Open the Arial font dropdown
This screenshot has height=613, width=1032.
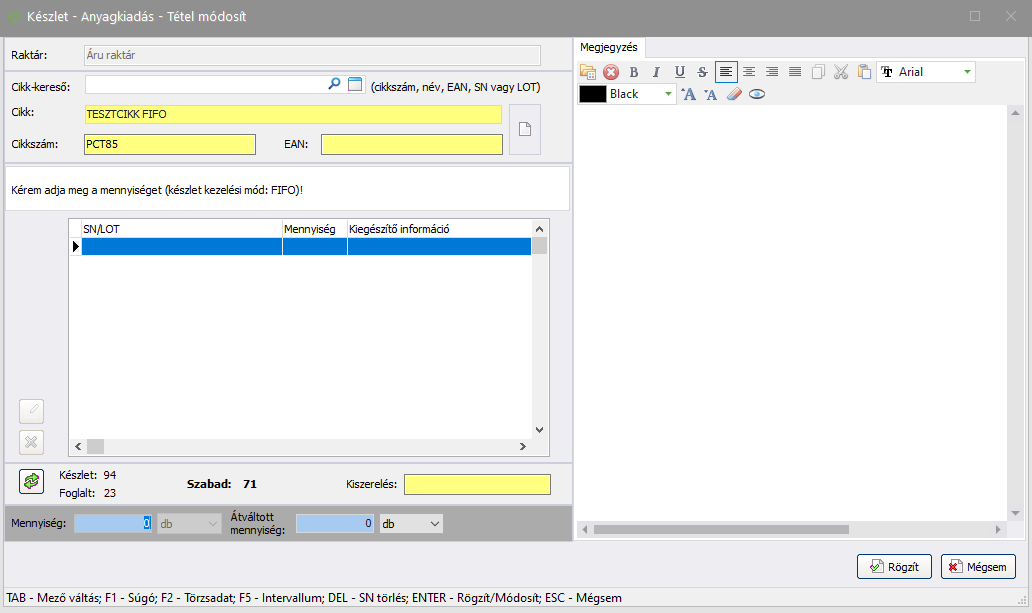coord(966,72)
